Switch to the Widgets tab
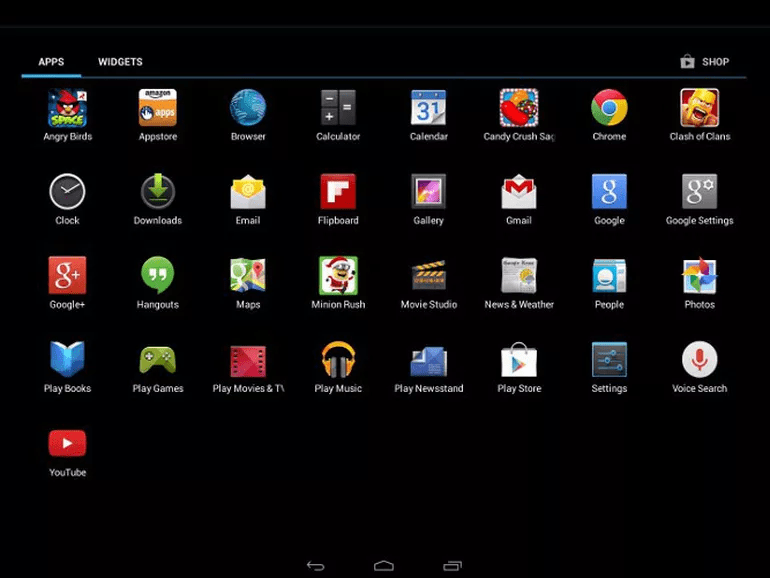The image size is (770, 578). [x=120, y=62]
